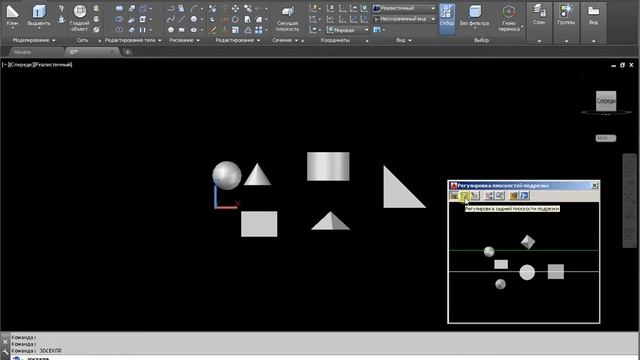Image resolution: width=640 pixels, height=360 pixels.
Task: Click the Subtract solids icon in Редактирование тела
Action: click(119, 19)
